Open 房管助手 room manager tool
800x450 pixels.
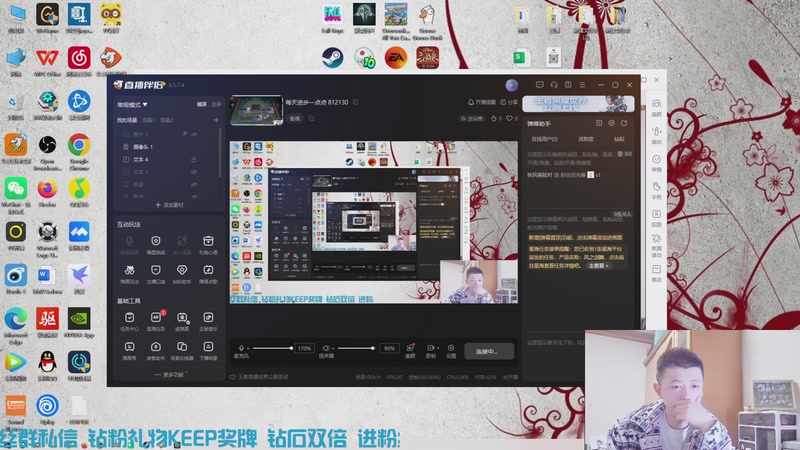156,351
